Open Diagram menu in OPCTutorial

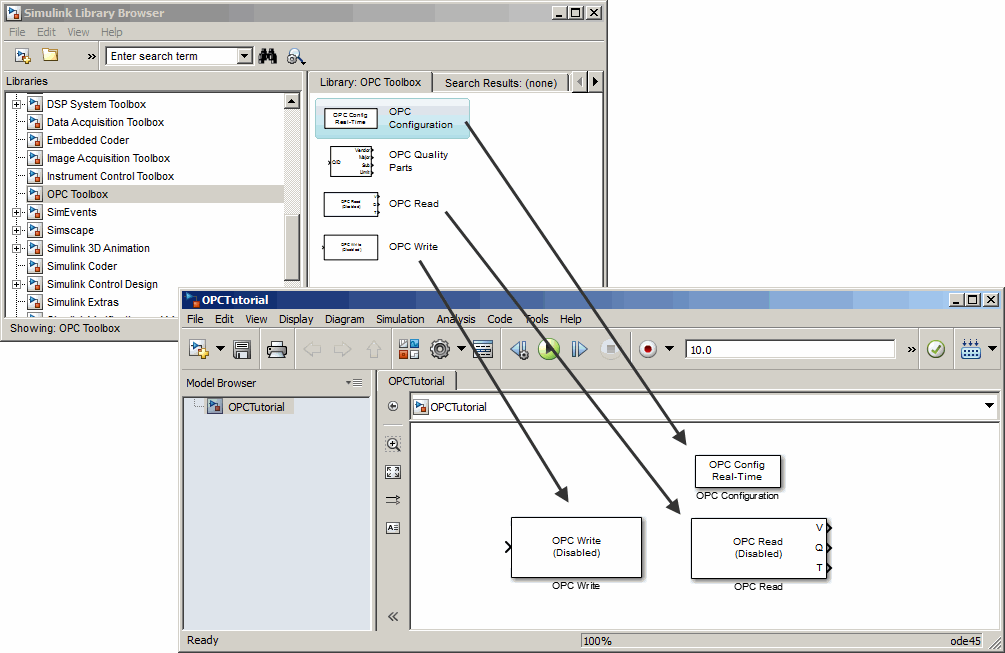point(344,319)
